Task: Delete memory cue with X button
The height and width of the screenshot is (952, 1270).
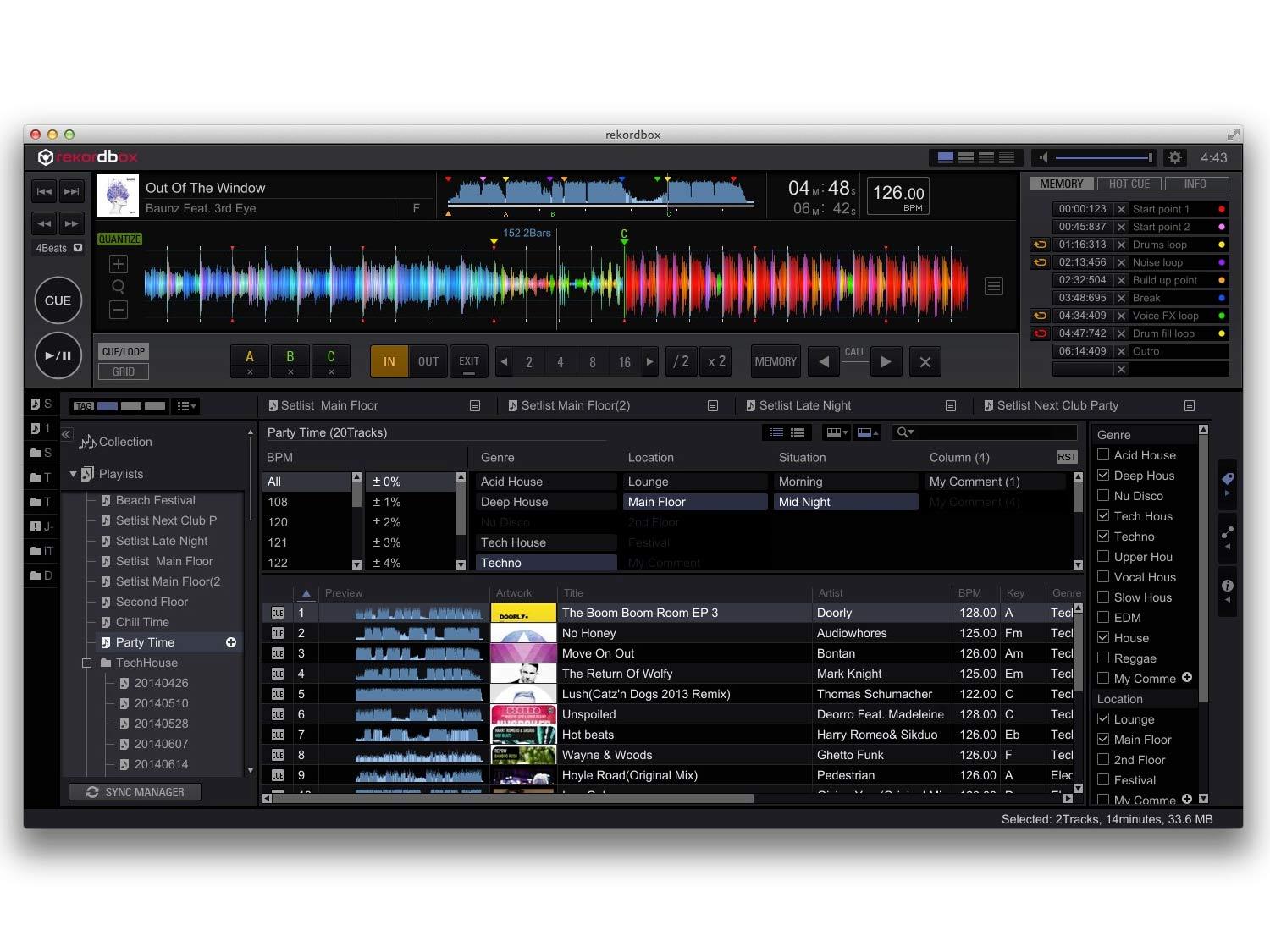Action: [925, 361]
